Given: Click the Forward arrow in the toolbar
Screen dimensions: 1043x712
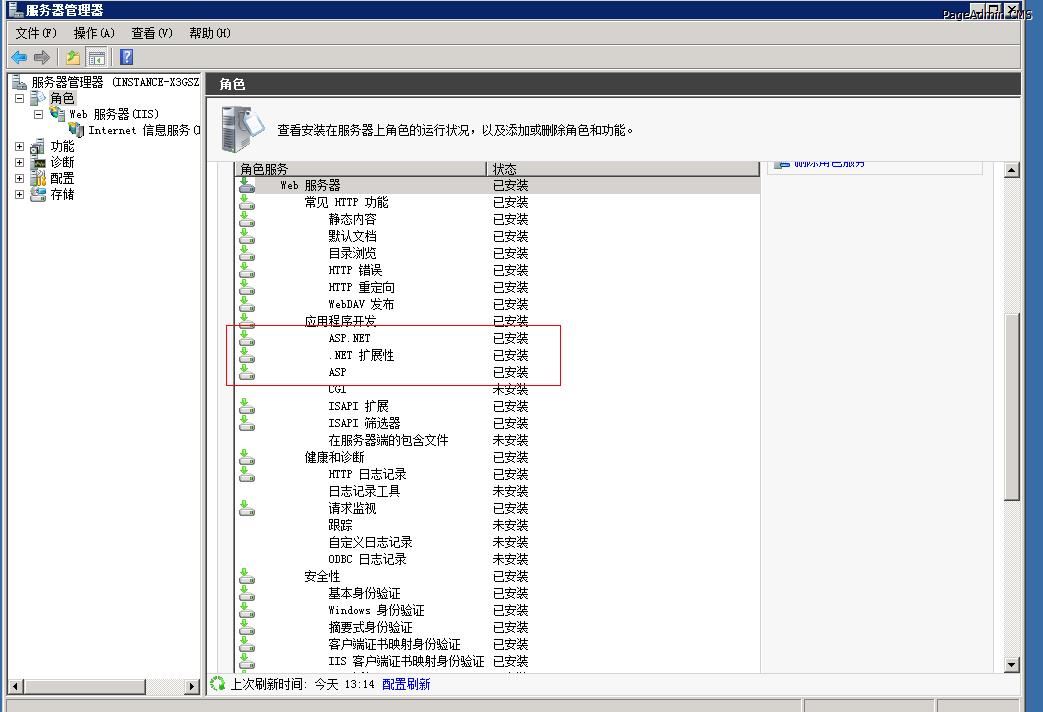Looking at the screenshot, I should [x=42, y=57].
